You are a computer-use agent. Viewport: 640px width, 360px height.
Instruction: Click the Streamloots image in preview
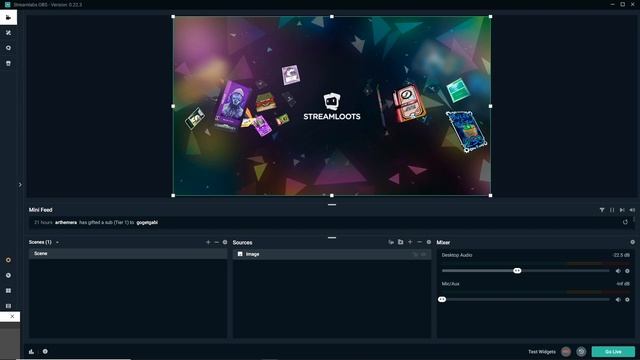coord(332,106)
